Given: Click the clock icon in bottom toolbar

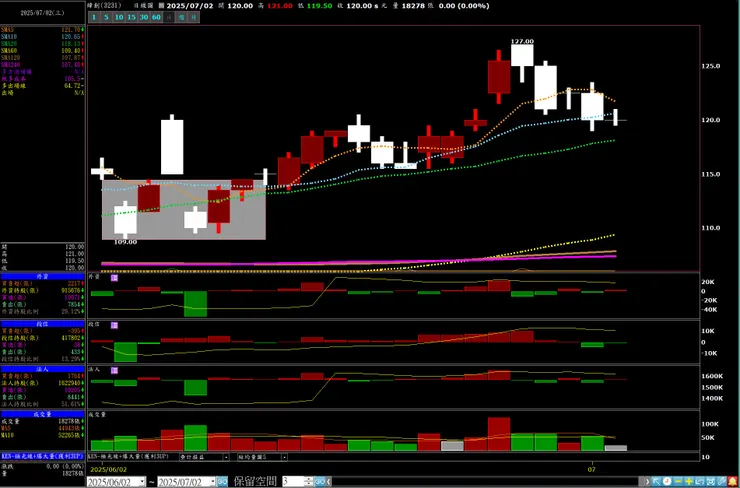Looking at the screenshot, I should click(667, 482).
